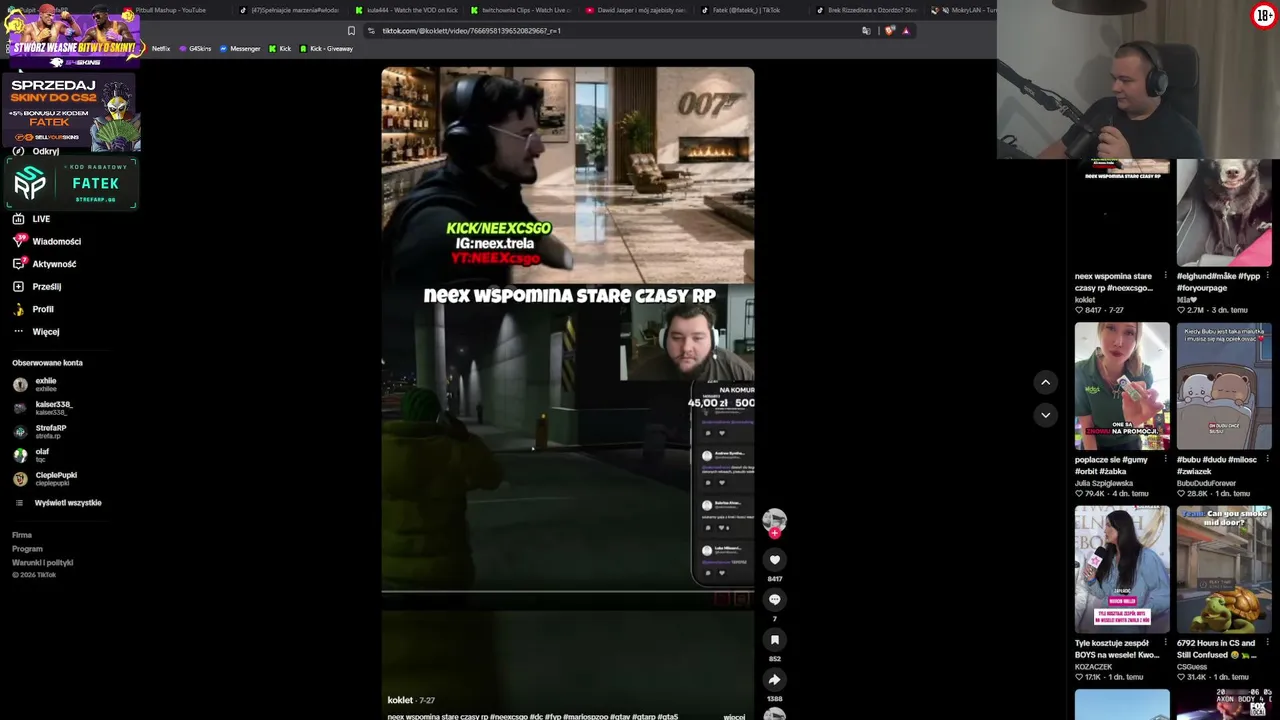Follow creator via red plus badge

pyautogui.click(x=774, y=533)
